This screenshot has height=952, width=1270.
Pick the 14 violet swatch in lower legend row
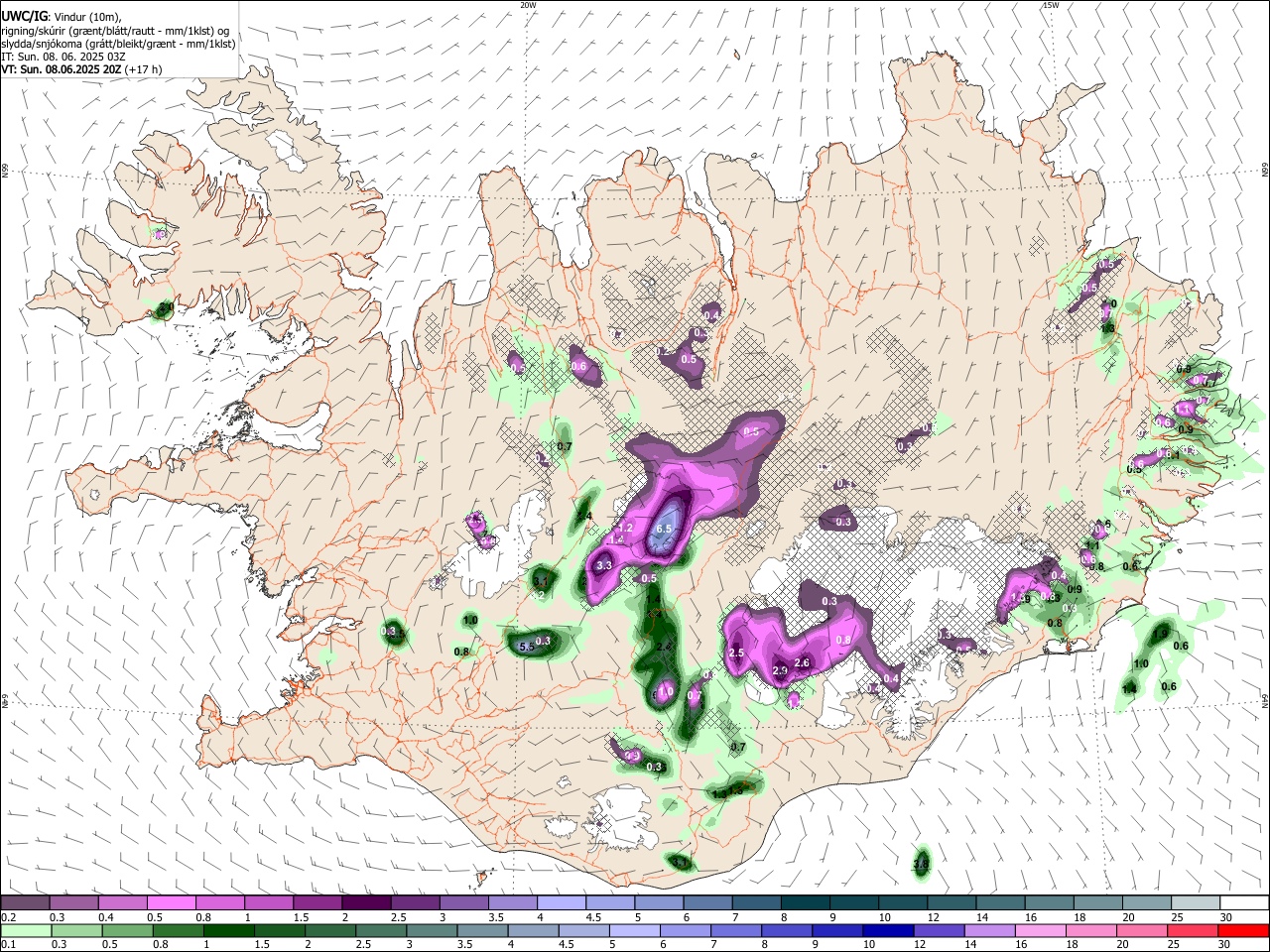click(x=988, y=930)
